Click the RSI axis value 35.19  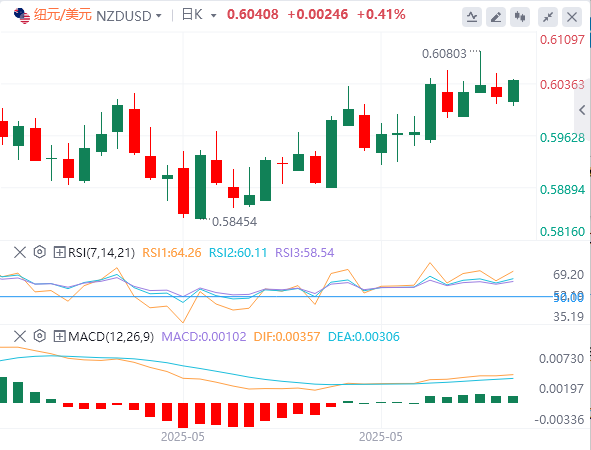coord(568,317)
